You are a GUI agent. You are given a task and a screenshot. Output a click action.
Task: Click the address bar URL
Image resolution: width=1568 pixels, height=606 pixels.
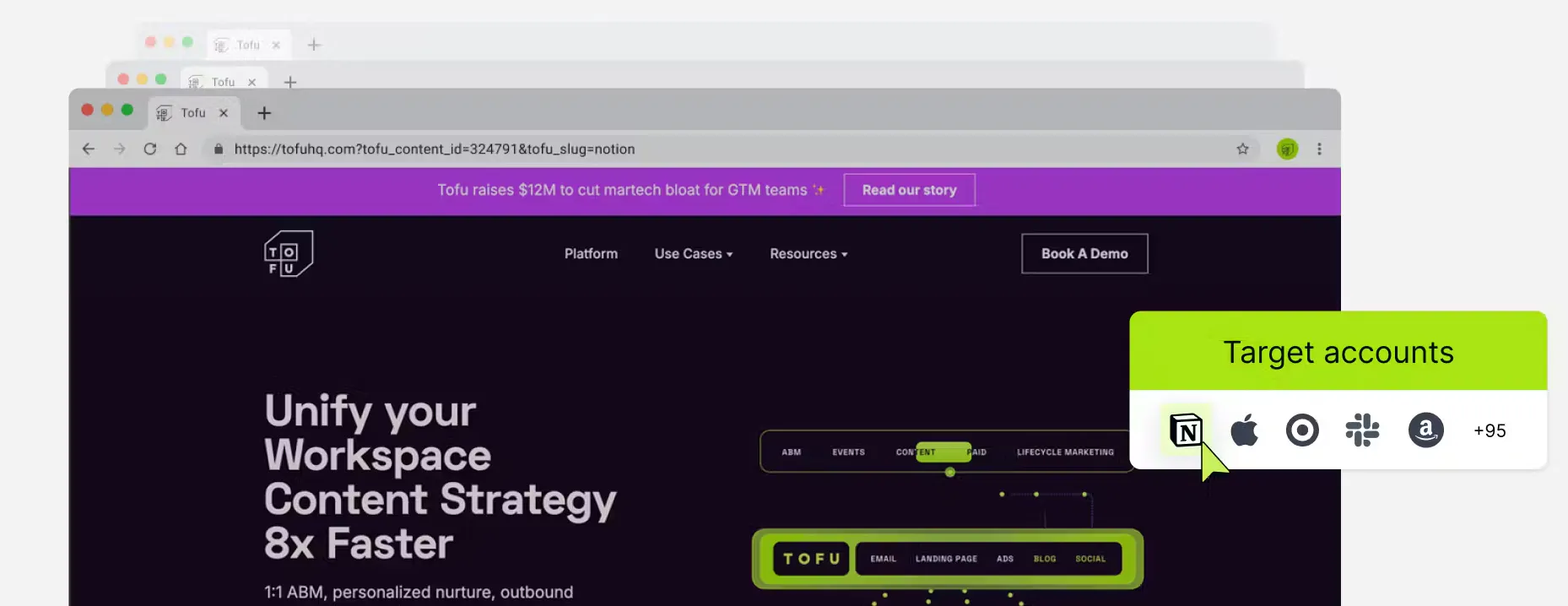(x=435, y=149)
